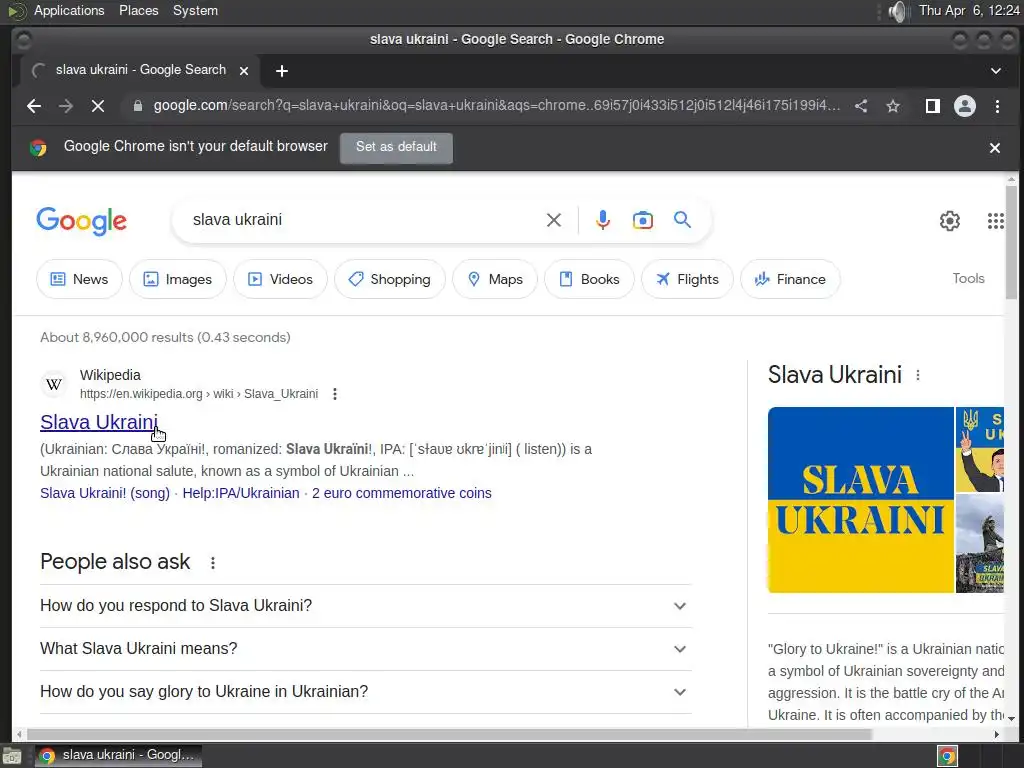
Task: Switch to Finance results
Action: pyautogui.click(x=790, y=280)
